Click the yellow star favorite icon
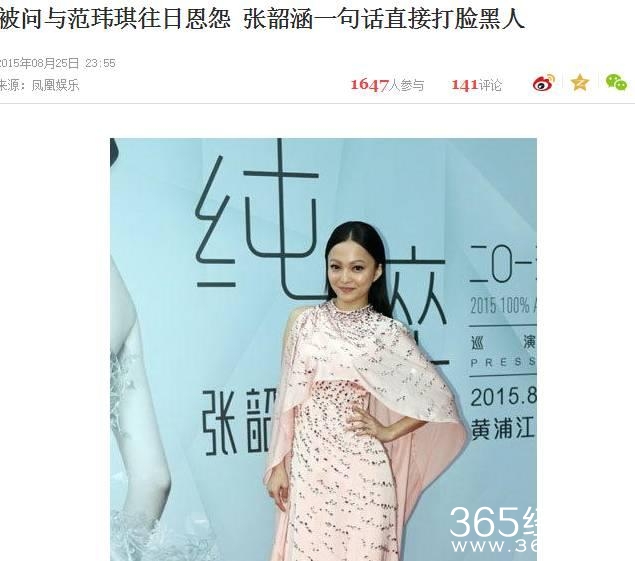The image size is (635, 561). click(580, 83)
